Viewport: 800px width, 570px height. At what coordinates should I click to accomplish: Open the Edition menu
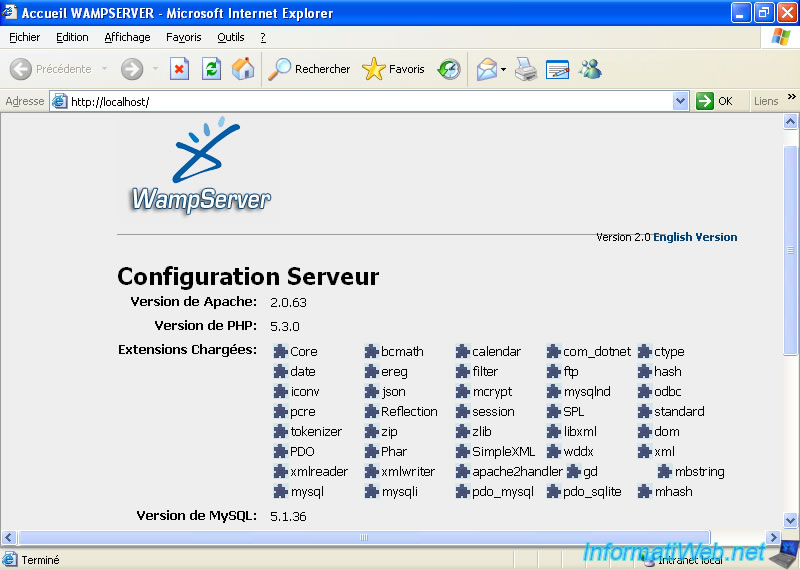point(72,37)
